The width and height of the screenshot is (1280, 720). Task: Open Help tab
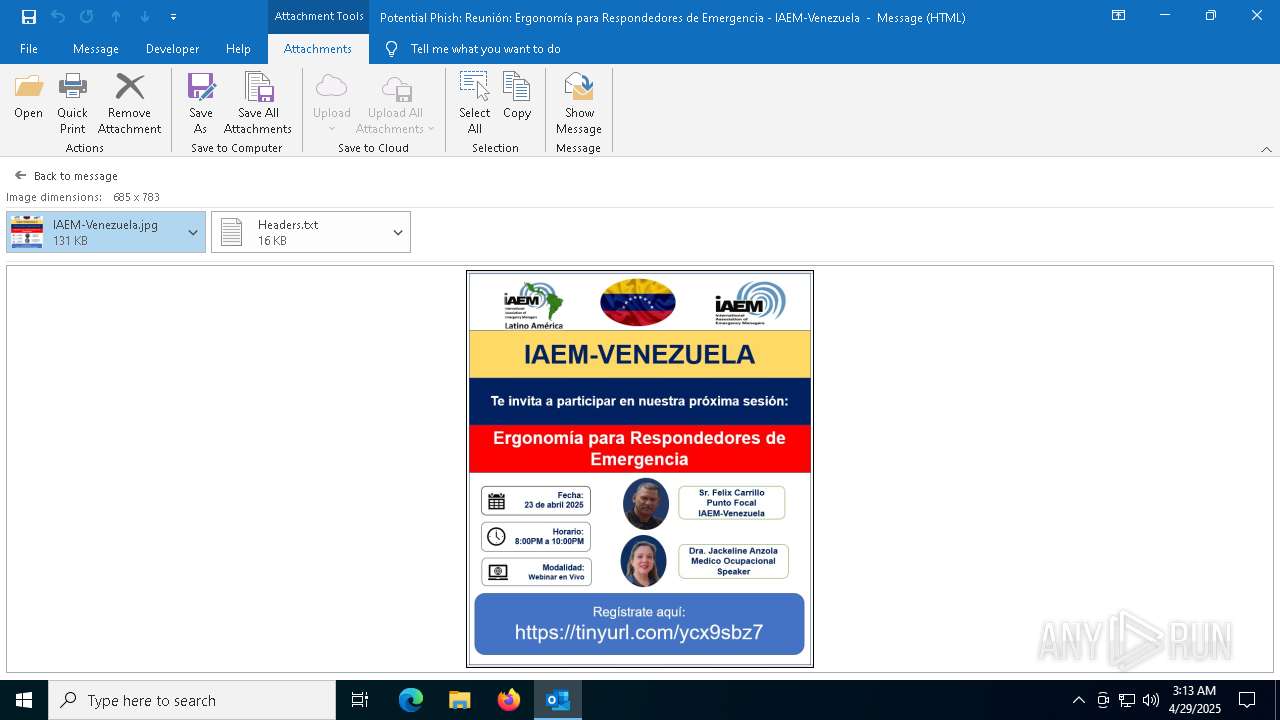click(x=238, y=49)
